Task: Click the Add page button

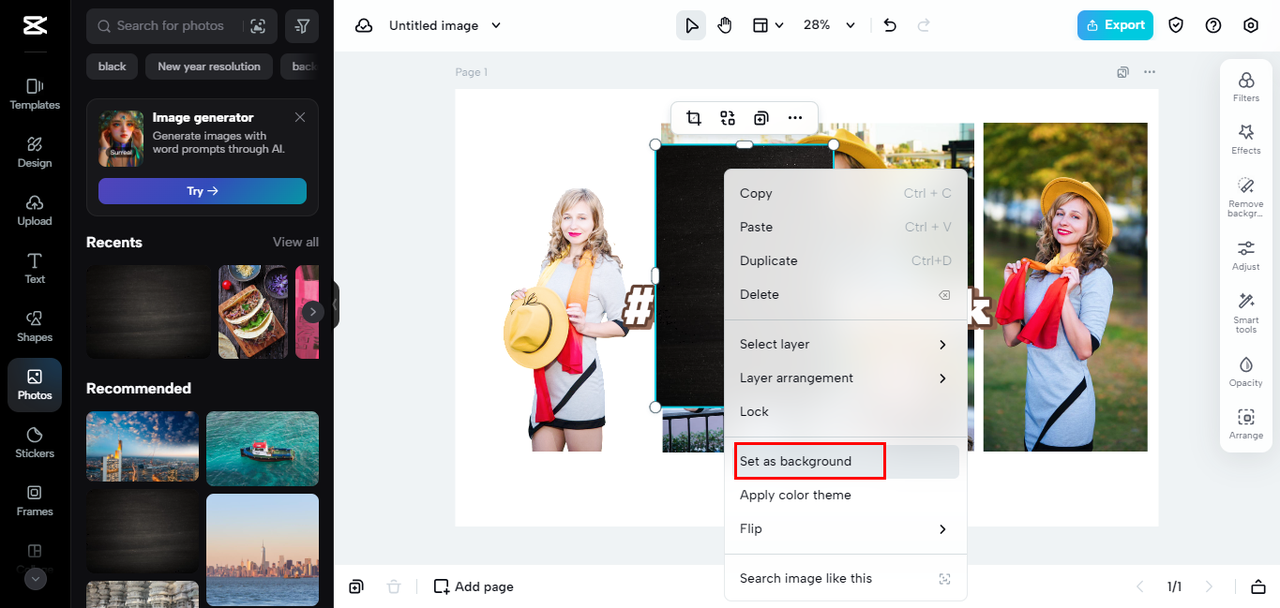Action: 474,587
